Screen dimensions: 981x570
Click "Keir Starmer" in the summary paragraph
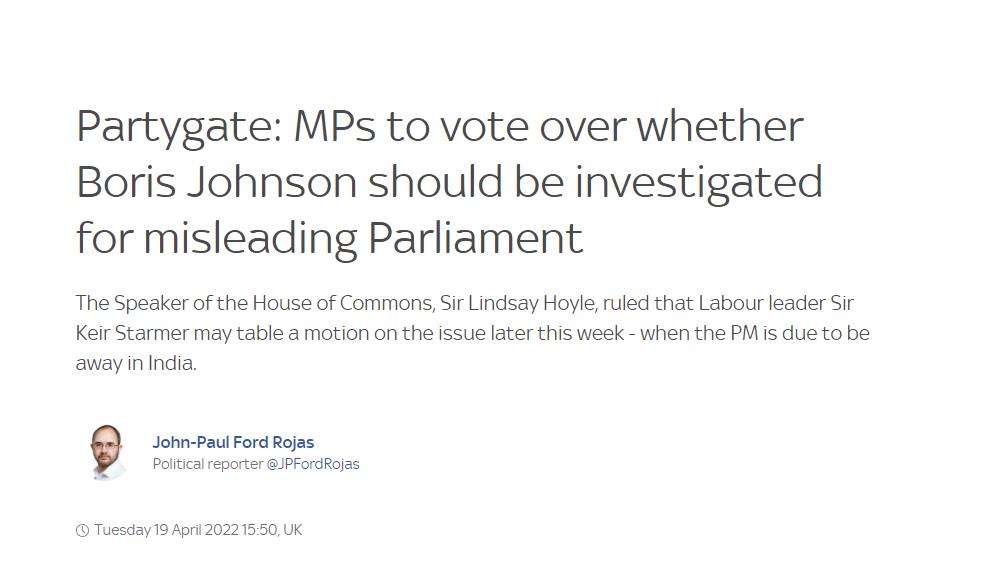click(132, 333)
